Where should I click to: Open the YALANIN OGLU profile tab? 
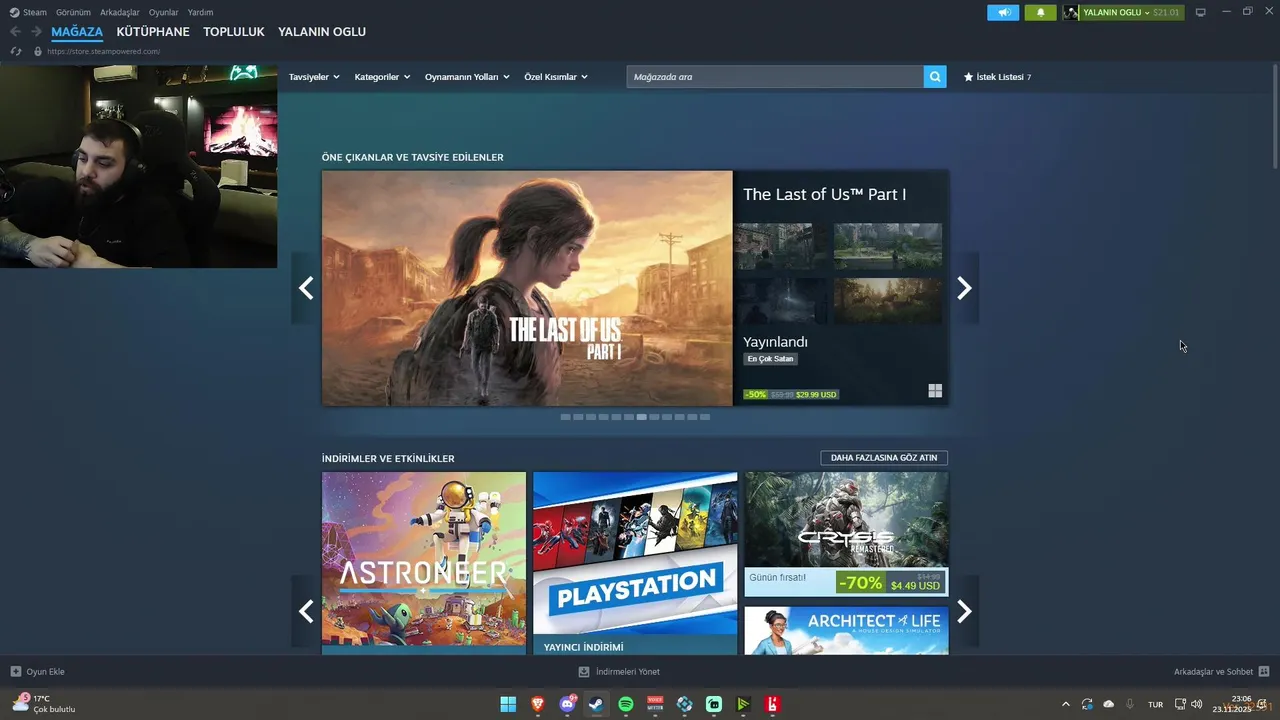pos(322,32)
